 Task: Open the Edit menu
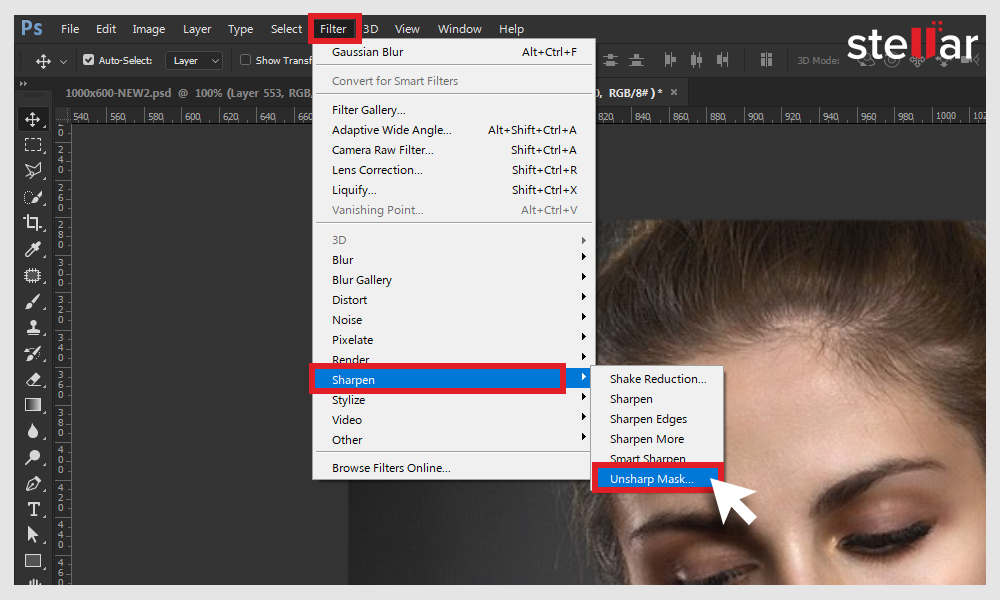[106, 29]
